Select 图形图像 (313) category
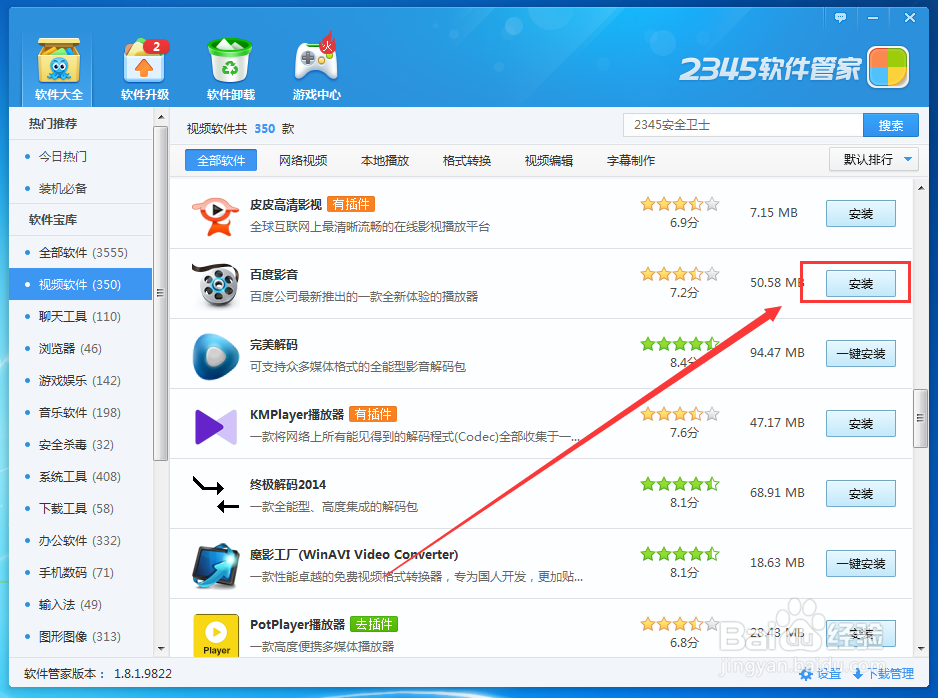This screenshot has height=698, width=938. point(80,636)
